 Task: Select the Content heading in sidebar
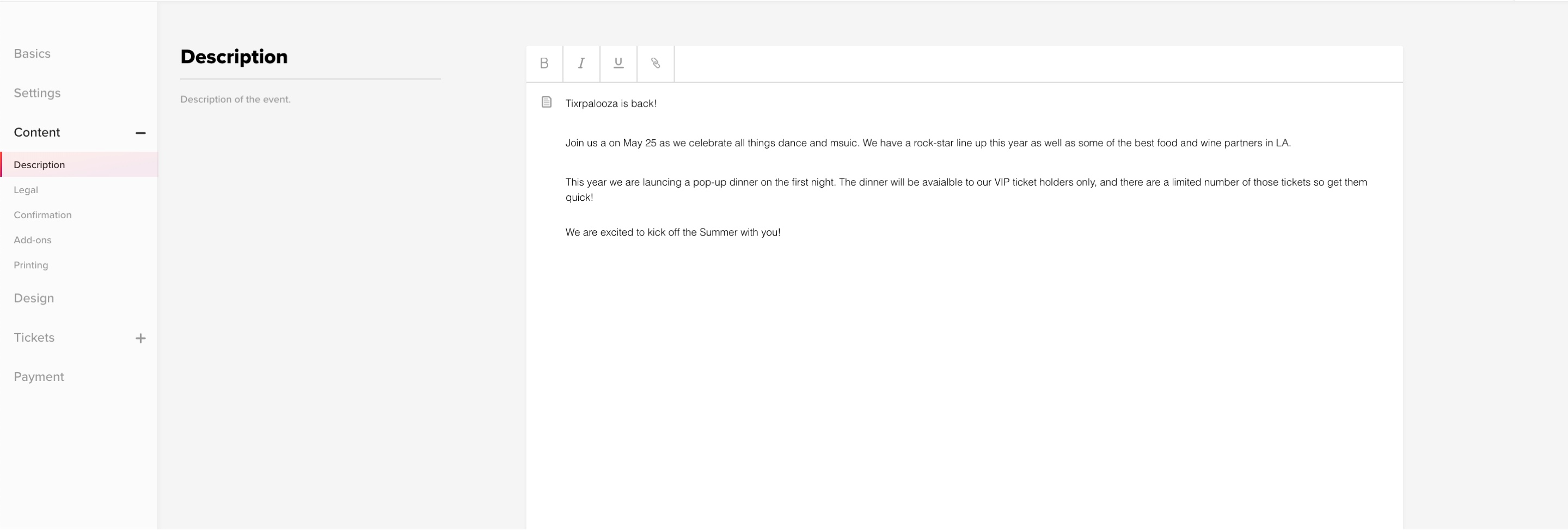(x=37, y=133)
